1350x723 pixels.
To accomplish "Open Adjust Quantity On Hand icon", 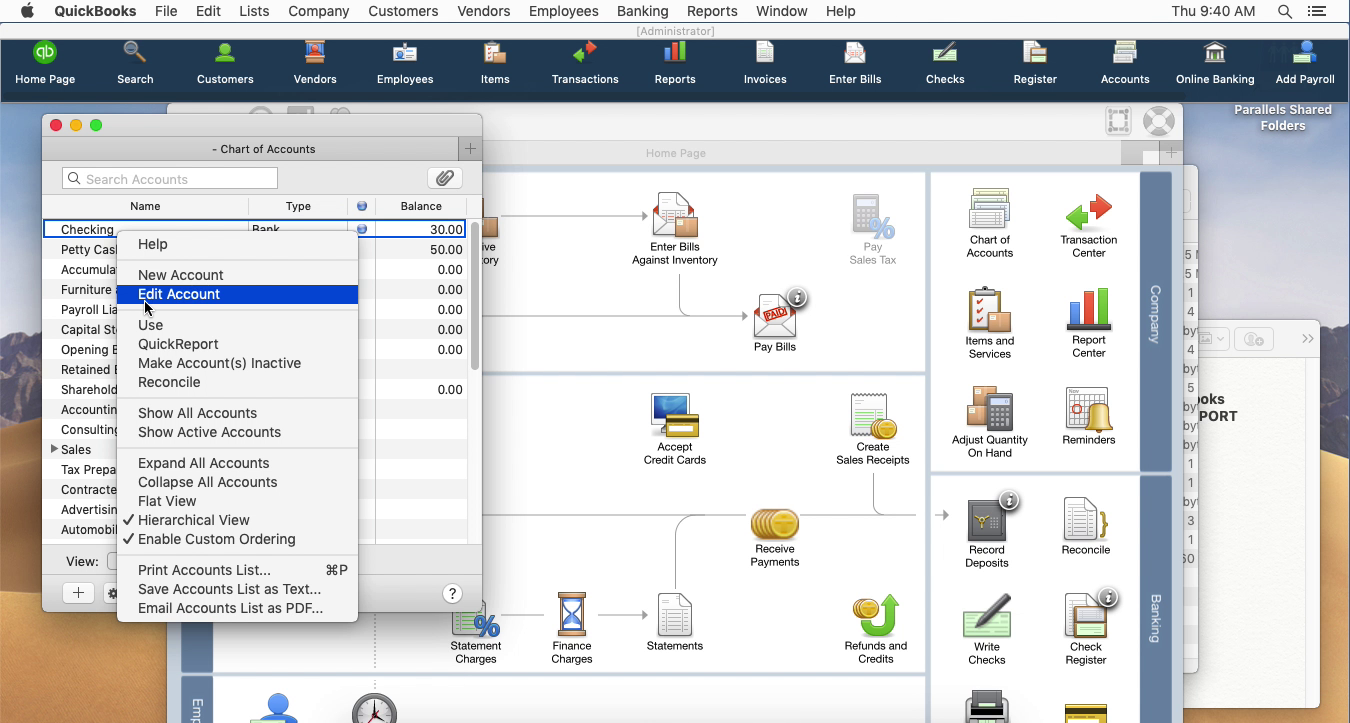I will click(990, 422).
